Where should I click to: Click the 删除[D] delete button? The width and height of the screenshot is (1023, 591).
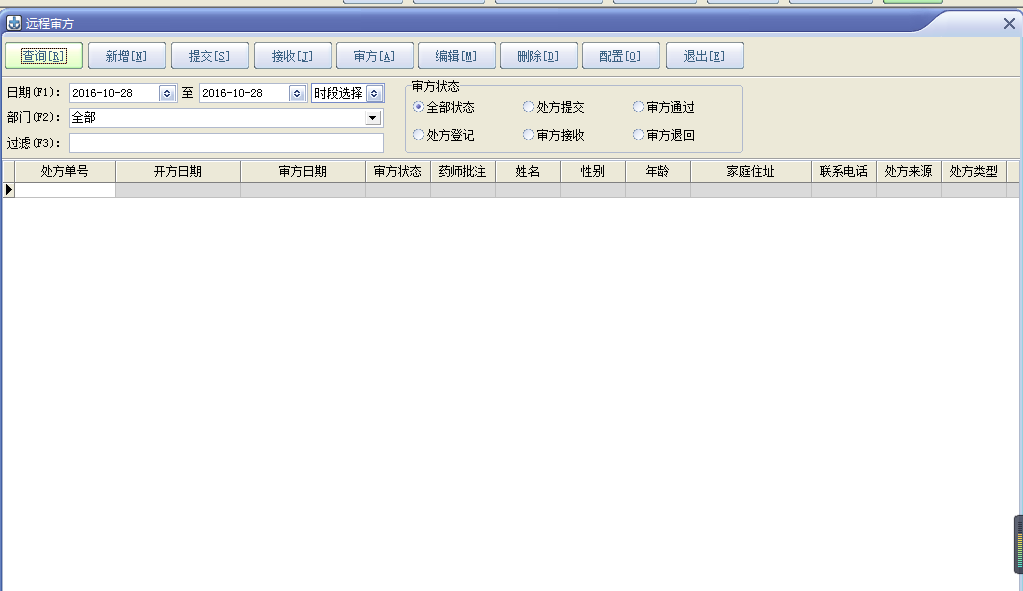coord(538,56)
